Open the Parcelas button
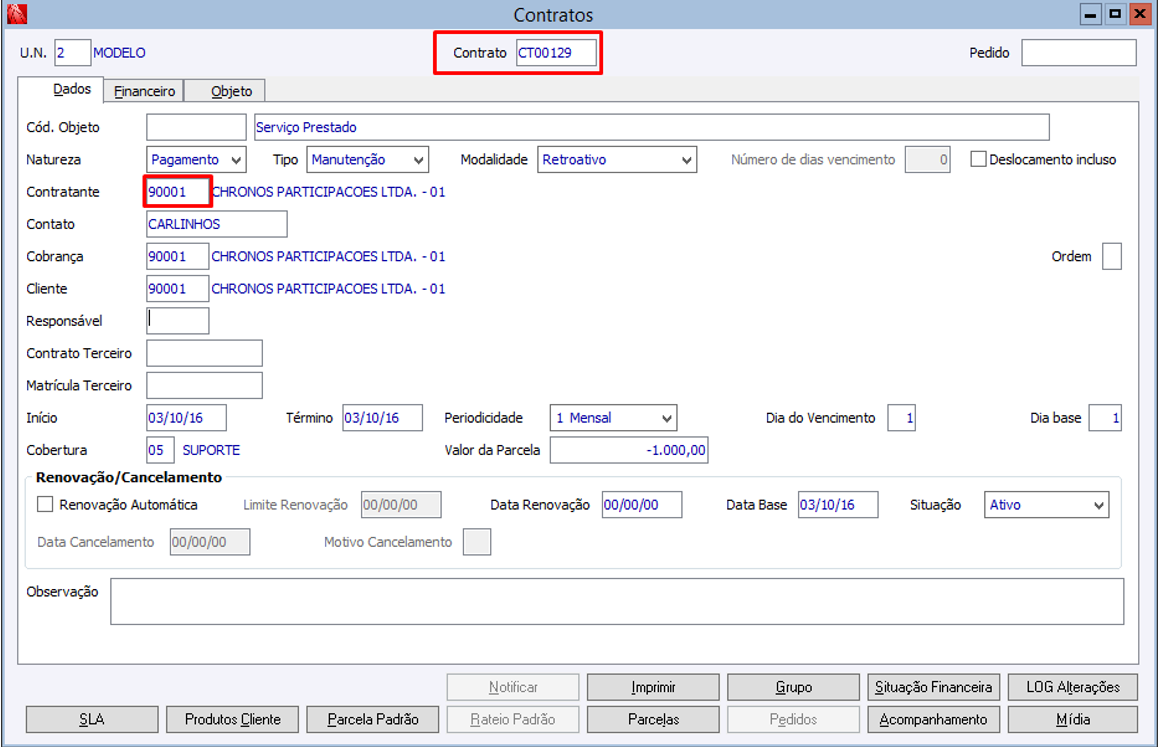 pyautogui.click(x=653, y=719)
